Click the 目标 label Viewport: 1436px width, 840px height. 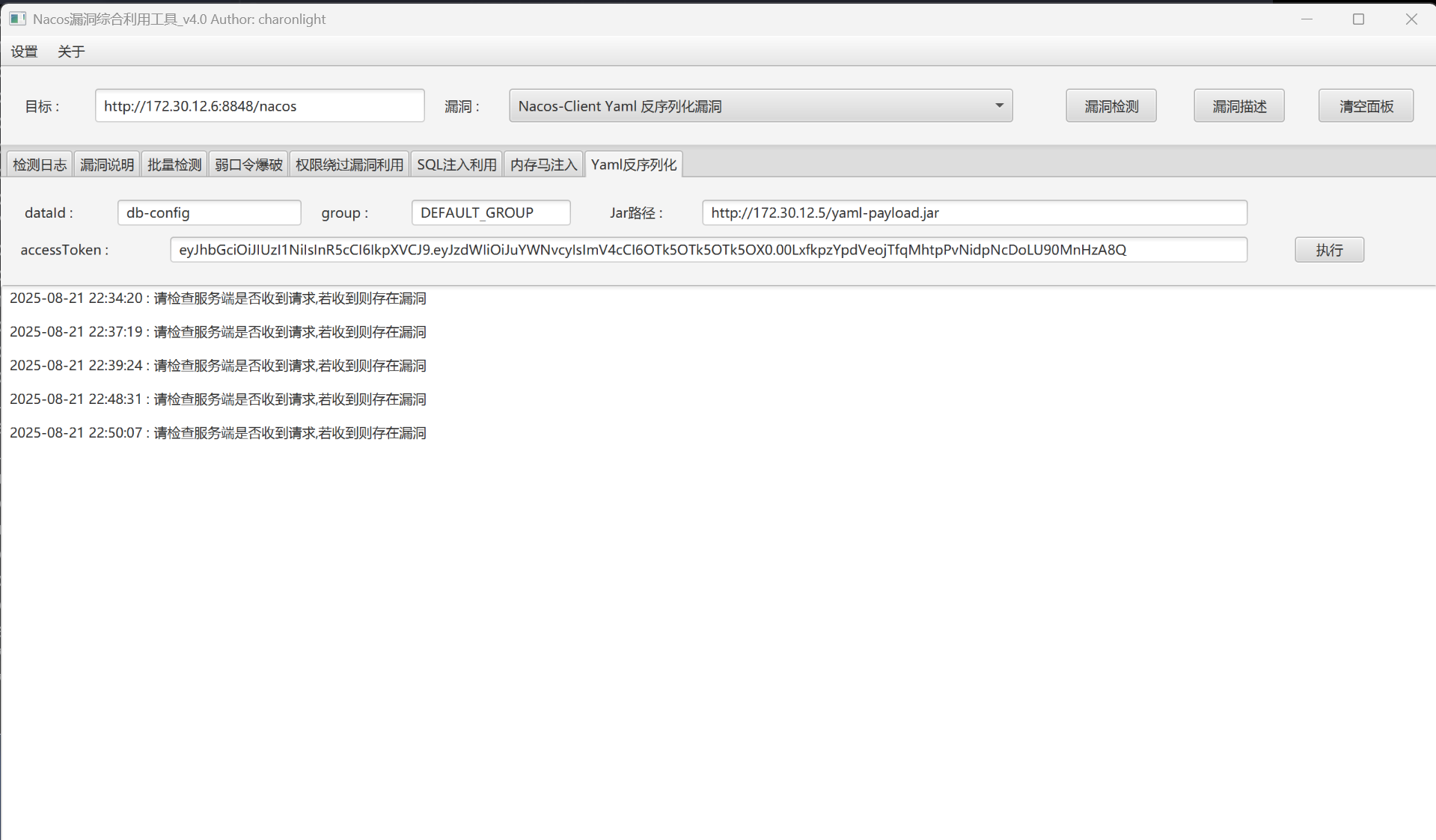coord(42,106)
